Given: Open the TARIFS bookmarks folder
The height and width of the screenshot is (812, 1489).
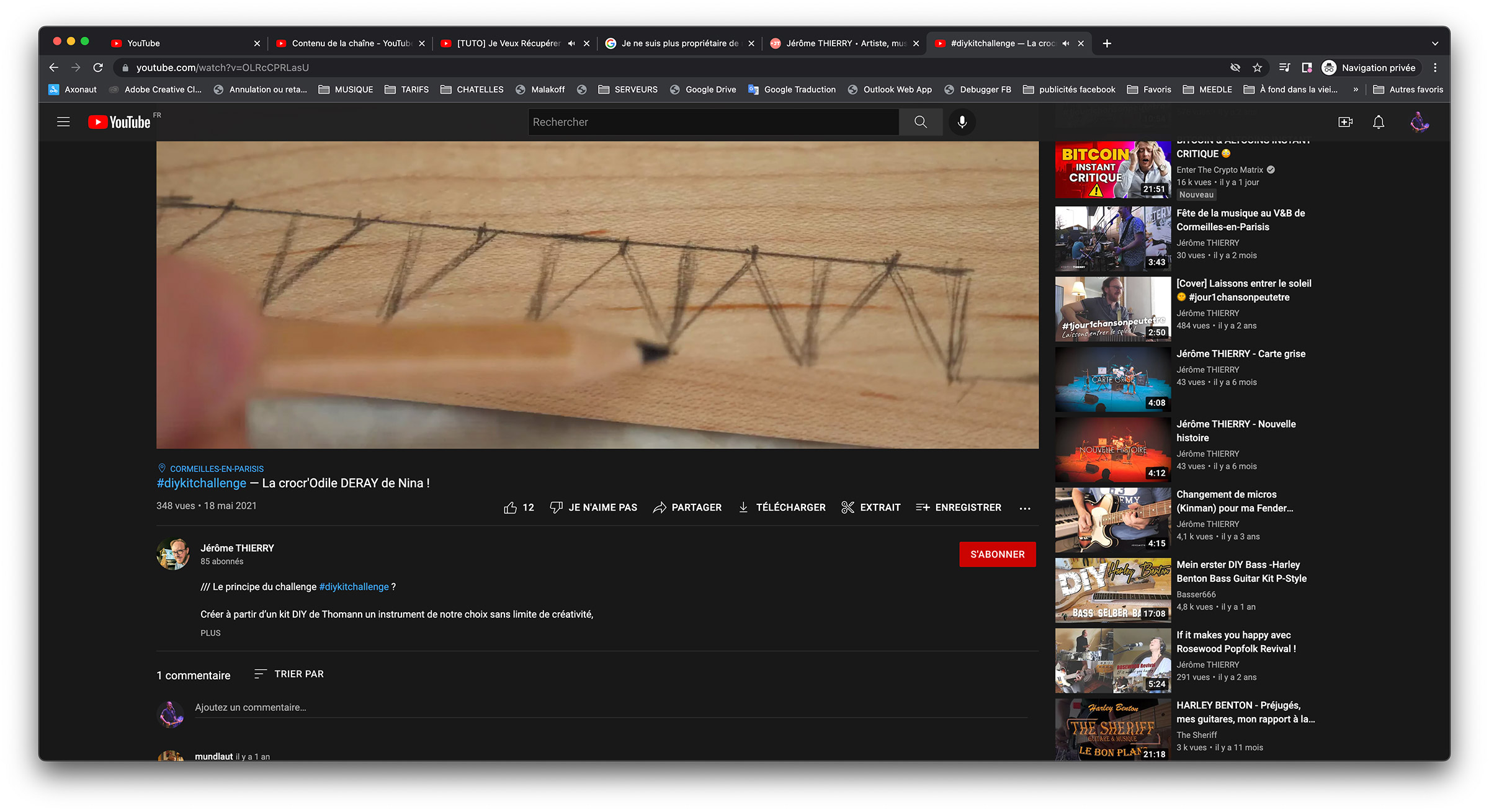Looking at the screenshot, I should coord(407,89).
